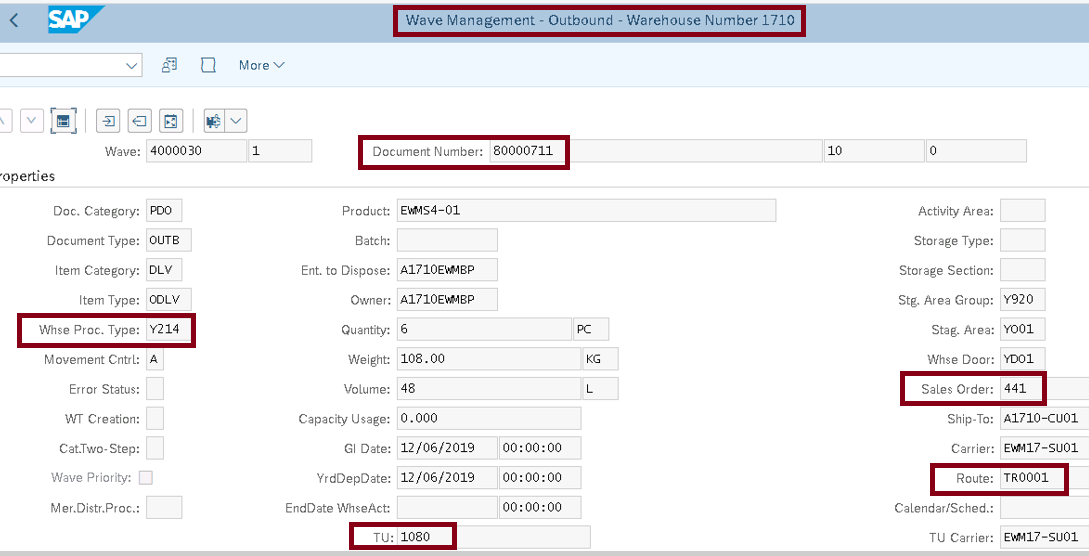
Task: Click the left-arrow-out-of-box toolbar icon
Action: tap(139, 121)
